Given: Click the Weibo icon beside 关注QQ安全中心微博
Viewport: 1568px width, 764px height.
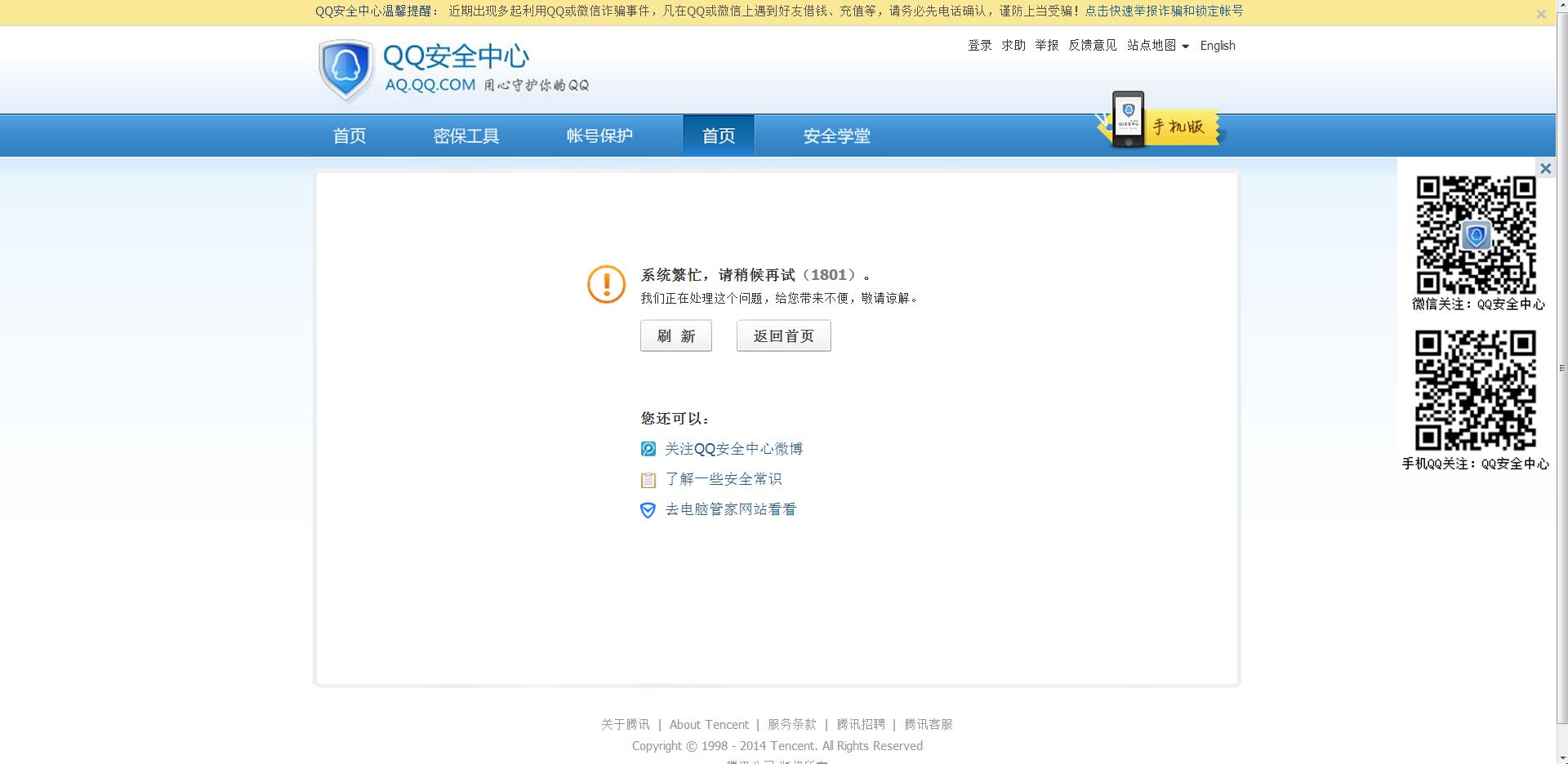Looking at the screenshot, I should coord(648,448).
